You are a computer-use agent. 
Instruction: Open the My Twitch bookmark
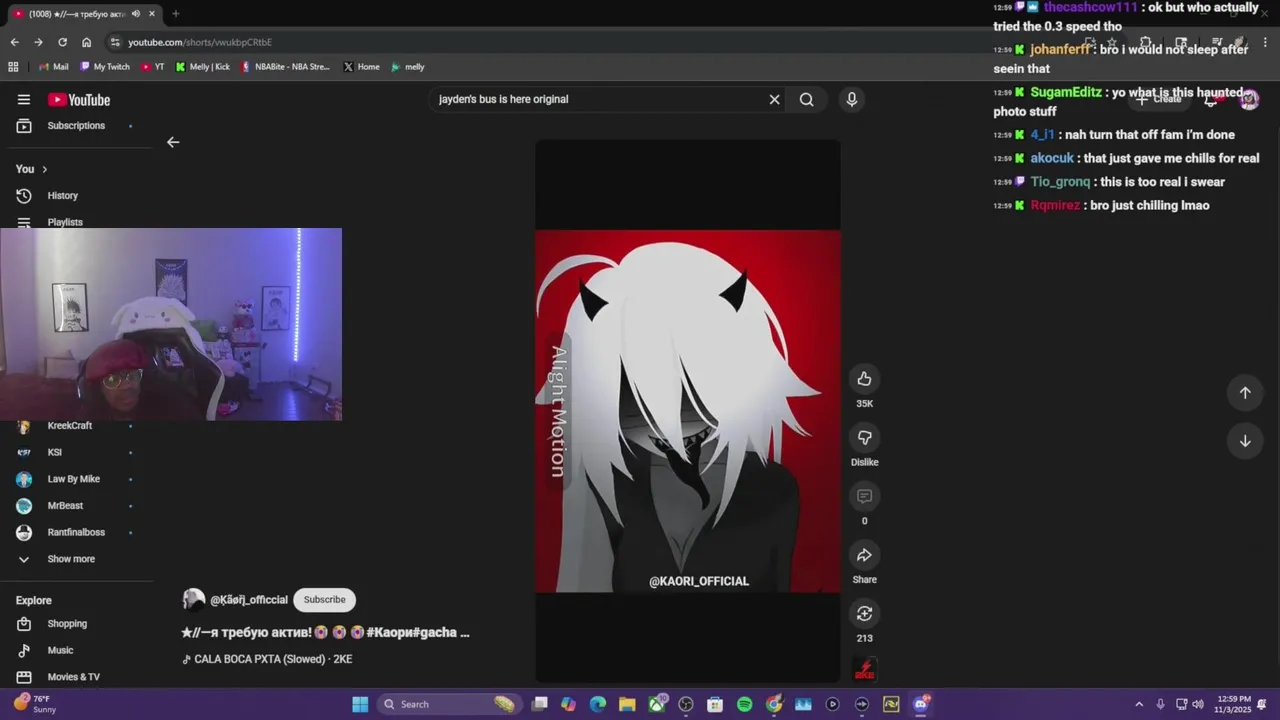tap(105, 67)
